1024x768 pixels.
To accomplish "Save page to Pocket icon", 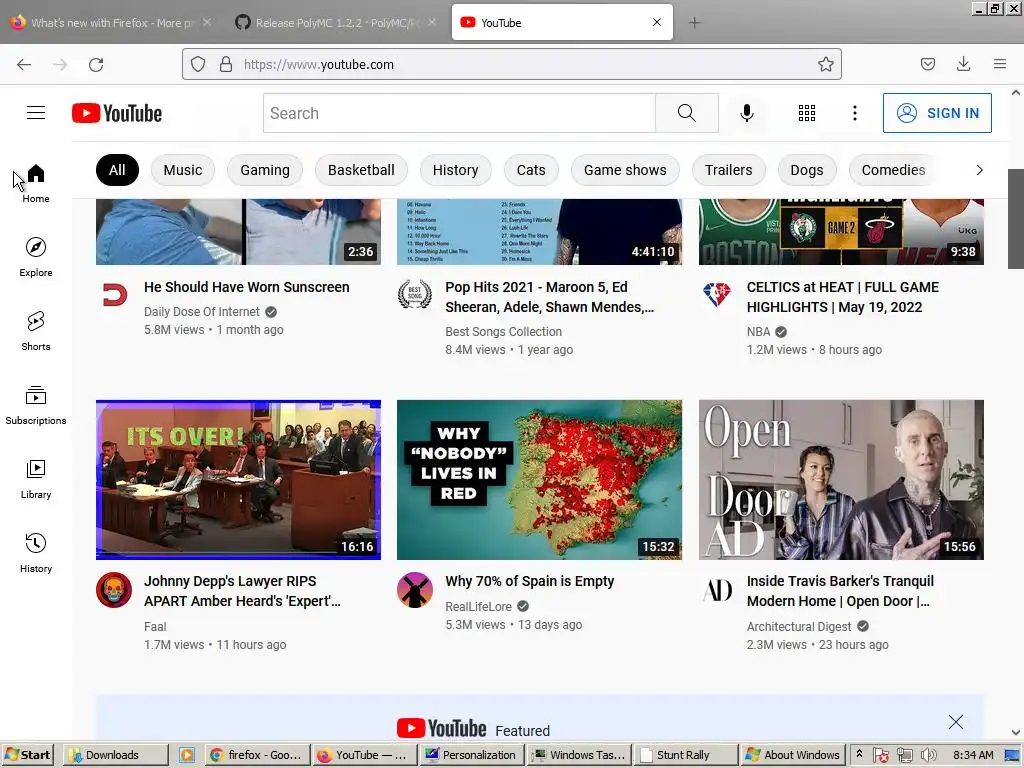I will click(927, 64).
